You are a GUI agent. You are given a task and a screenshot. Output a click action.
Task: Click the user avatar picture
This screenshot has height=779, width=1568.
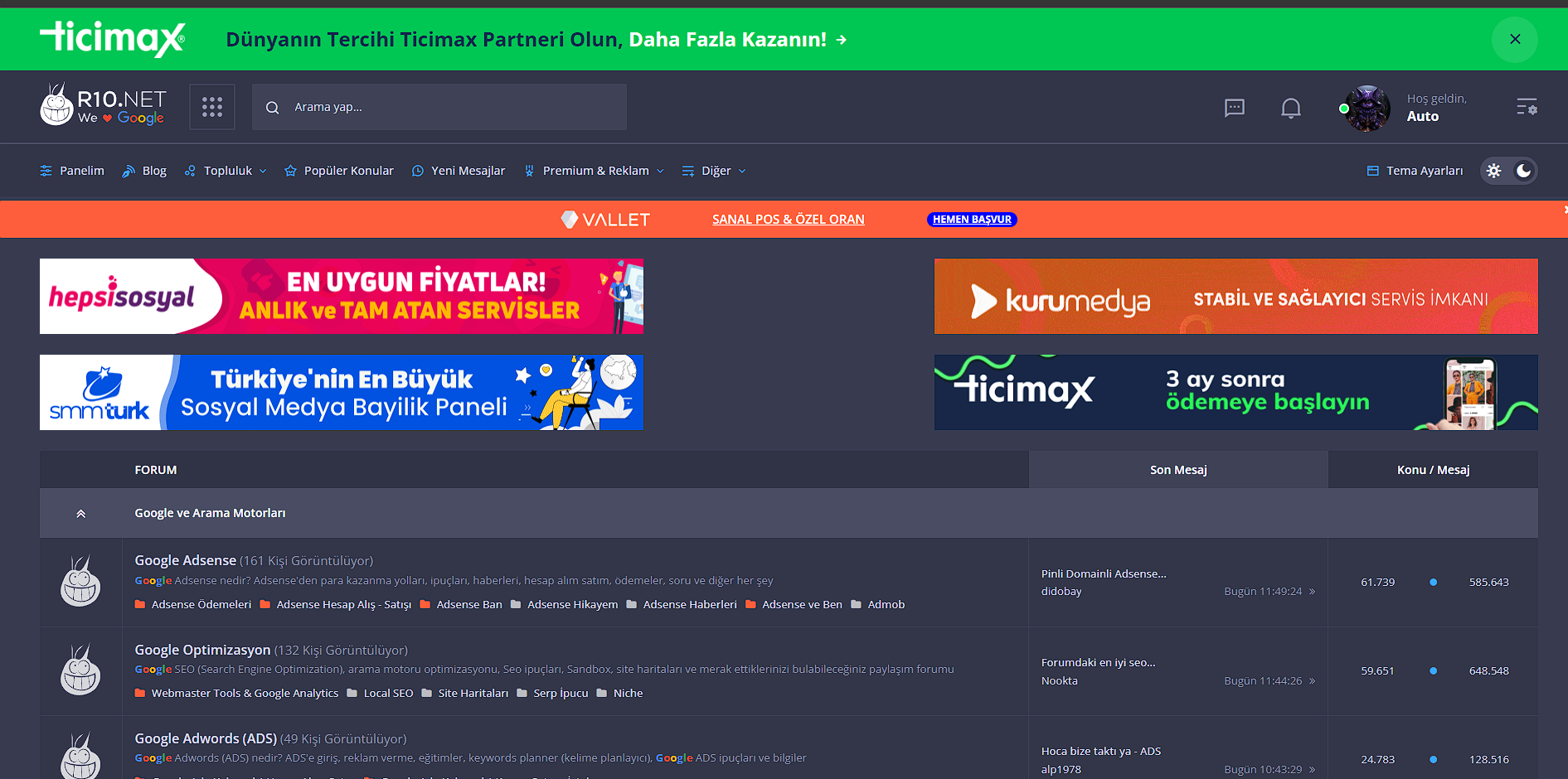tap(1367, 109)
